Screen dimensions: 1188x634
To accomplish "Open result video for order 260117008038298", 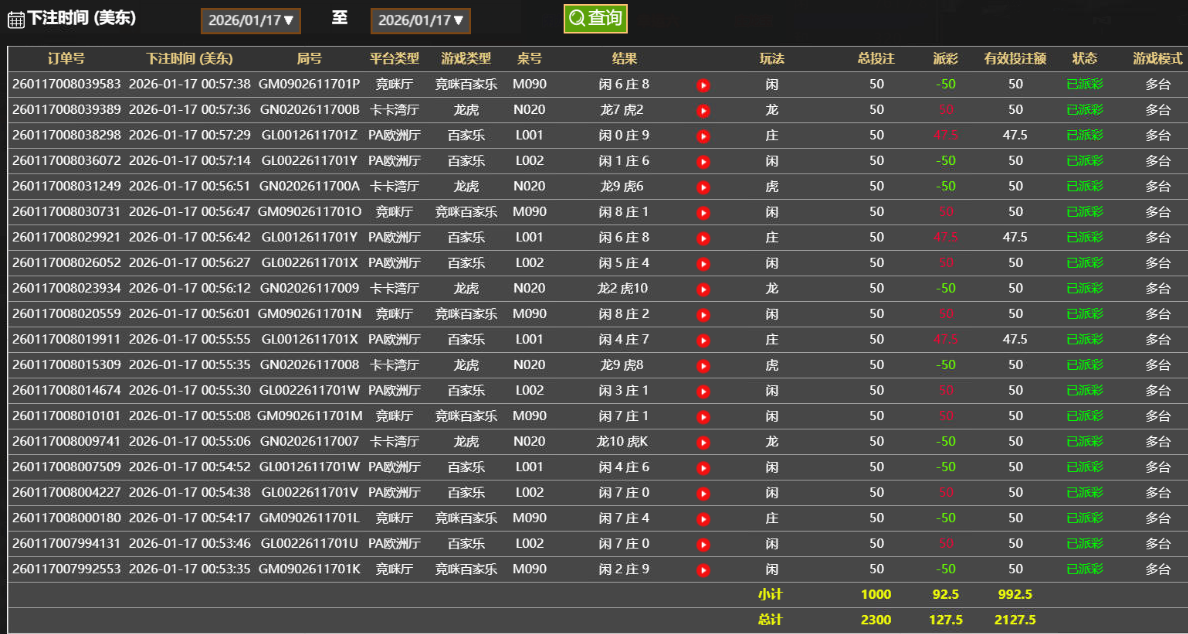I will 703,136.
